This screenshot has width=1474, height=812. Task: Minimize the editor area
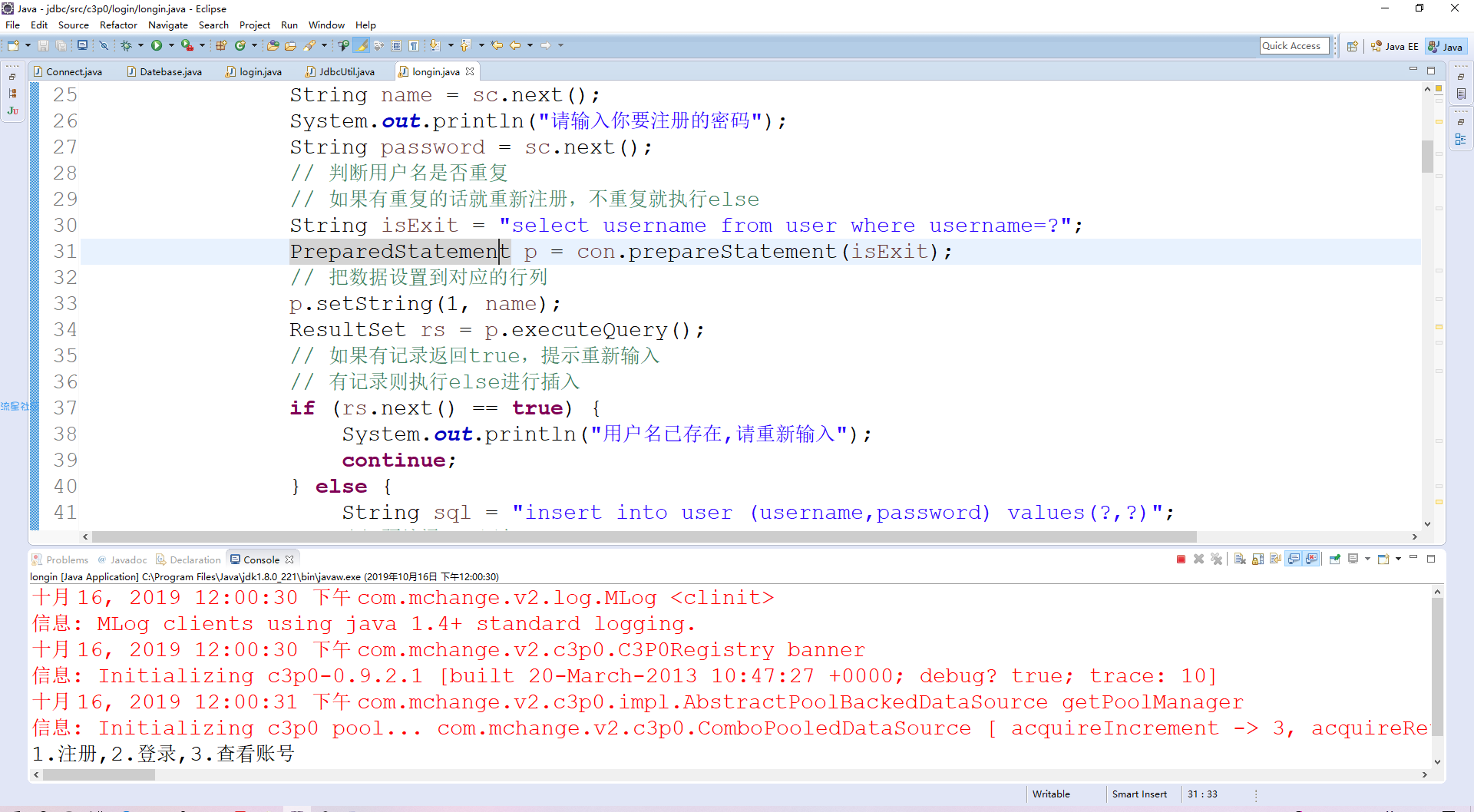click(1413, 70)
